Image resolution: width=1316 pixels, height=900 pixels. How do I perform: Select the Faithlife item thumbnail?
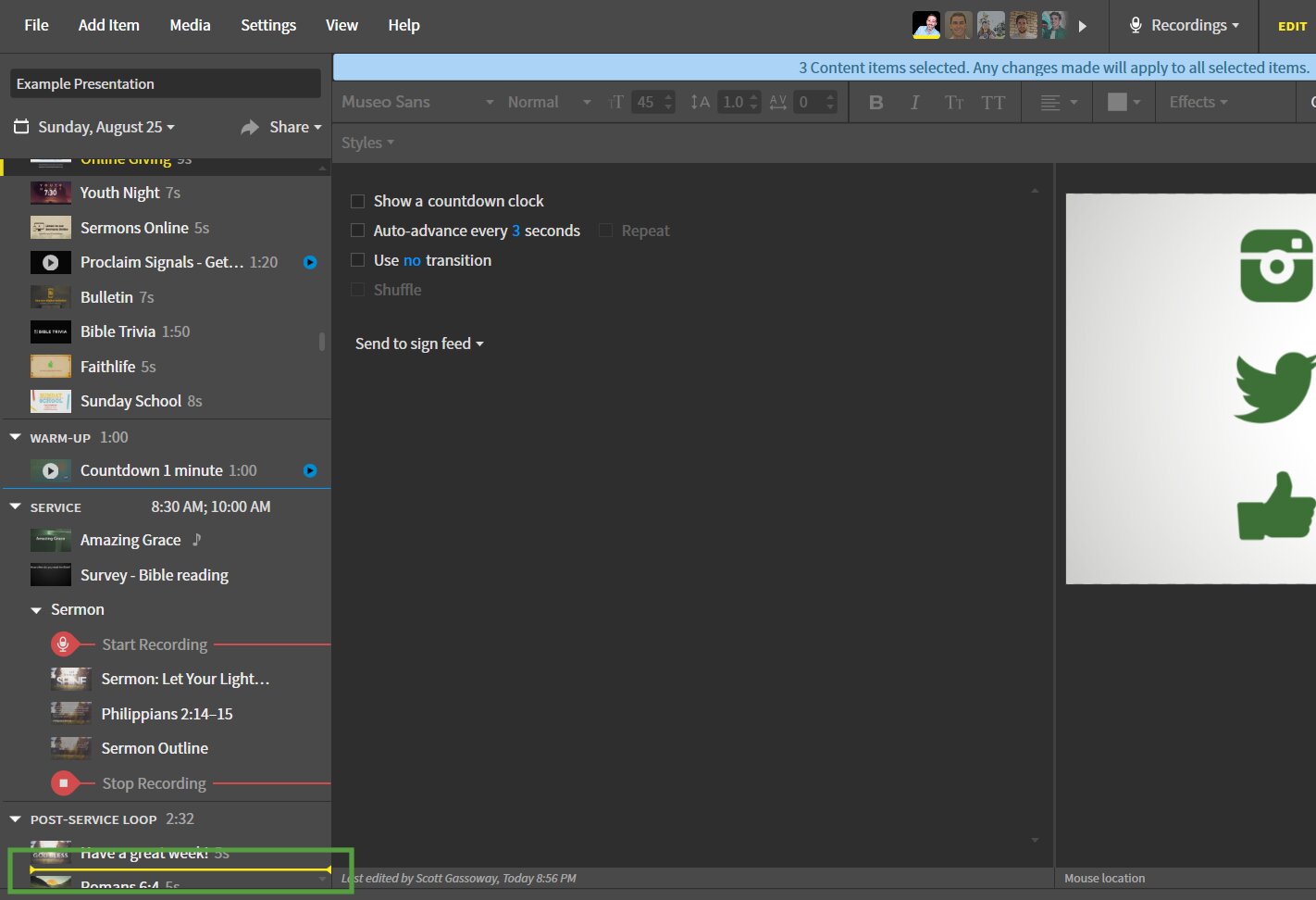pyautogui.click(x=51, y=367)
